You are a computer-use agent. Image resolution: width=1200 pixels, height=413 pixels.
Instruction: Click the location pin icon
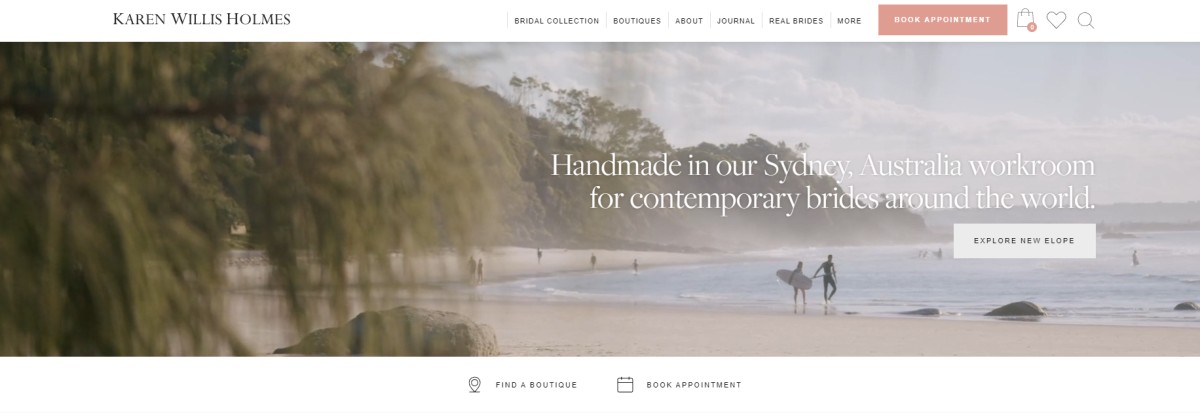pos(475,385)
